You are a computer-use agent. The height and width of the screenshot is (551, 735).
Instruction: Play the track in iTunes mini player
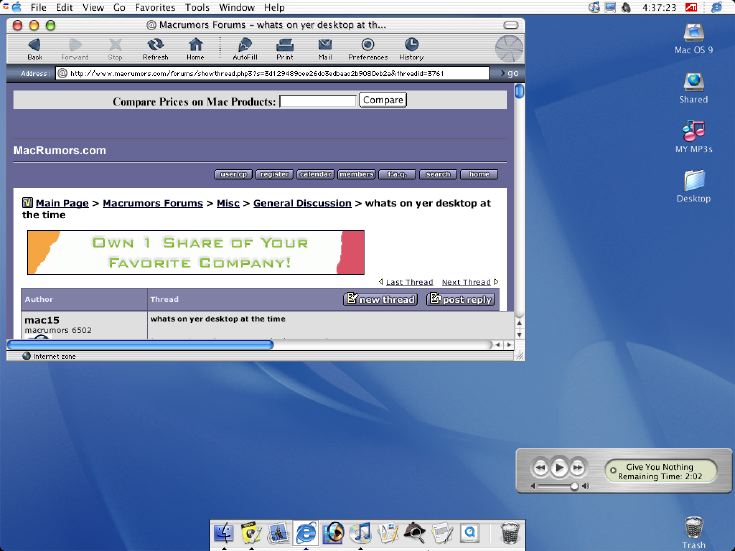pos(559,468)
